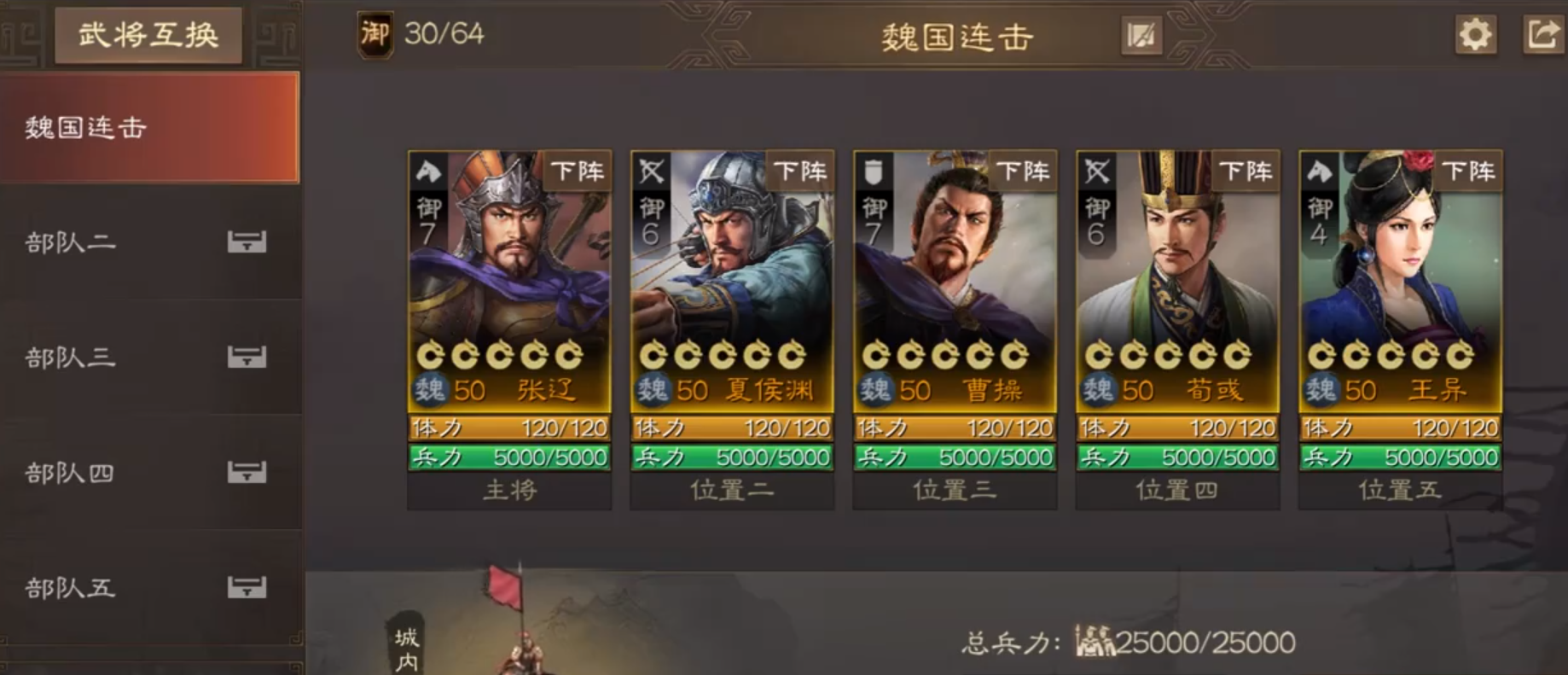Viewport: 1568px width, 675px height.
Task: Click the 武将互换 button
Action: tap(148, 36)
